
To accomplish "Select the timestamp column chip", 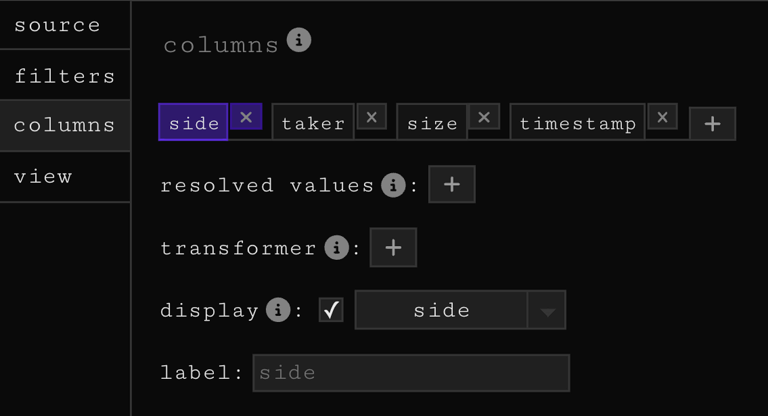I will pos(577,123).
